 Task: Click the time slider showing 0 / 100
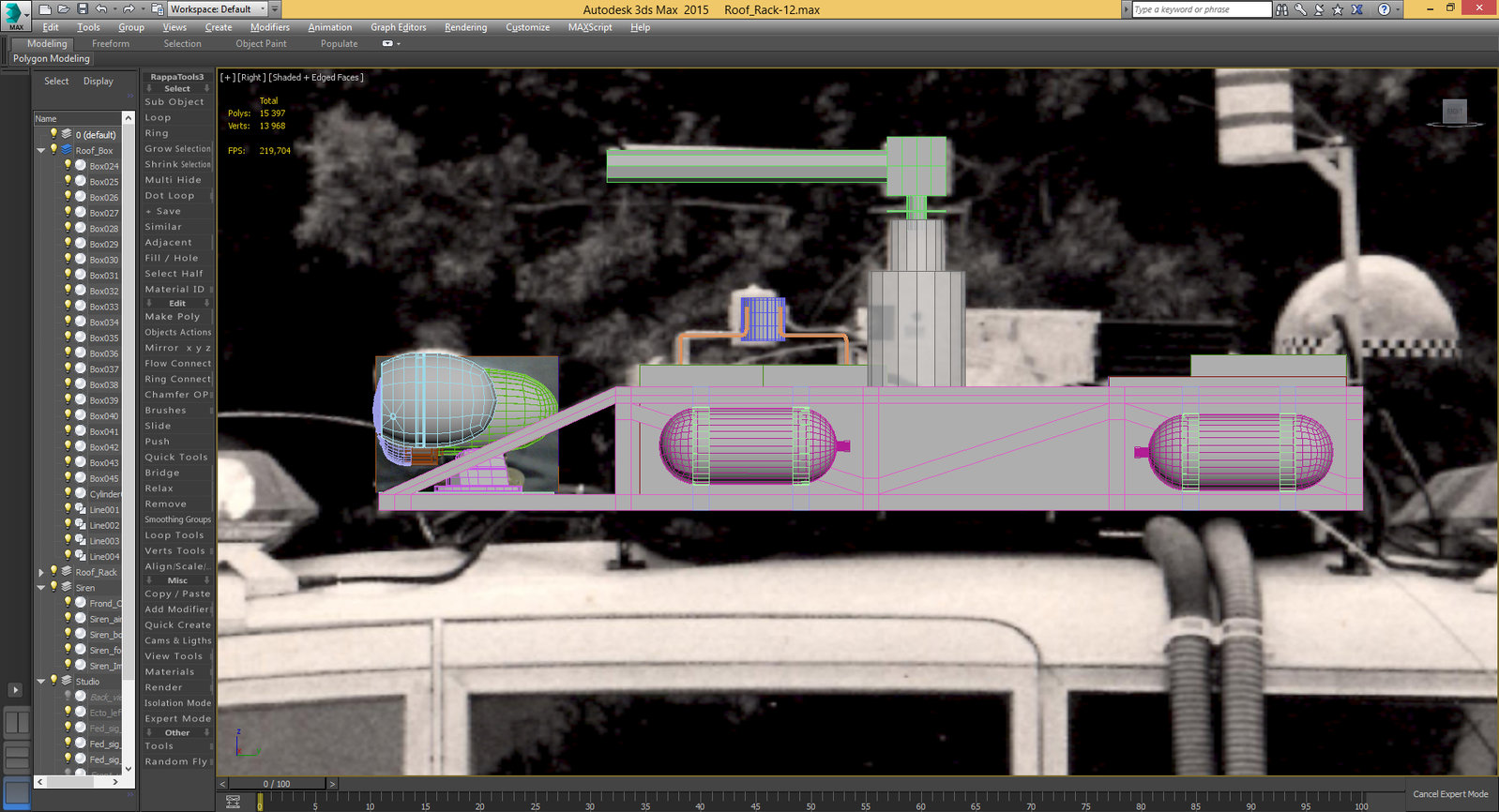point(277,784)
